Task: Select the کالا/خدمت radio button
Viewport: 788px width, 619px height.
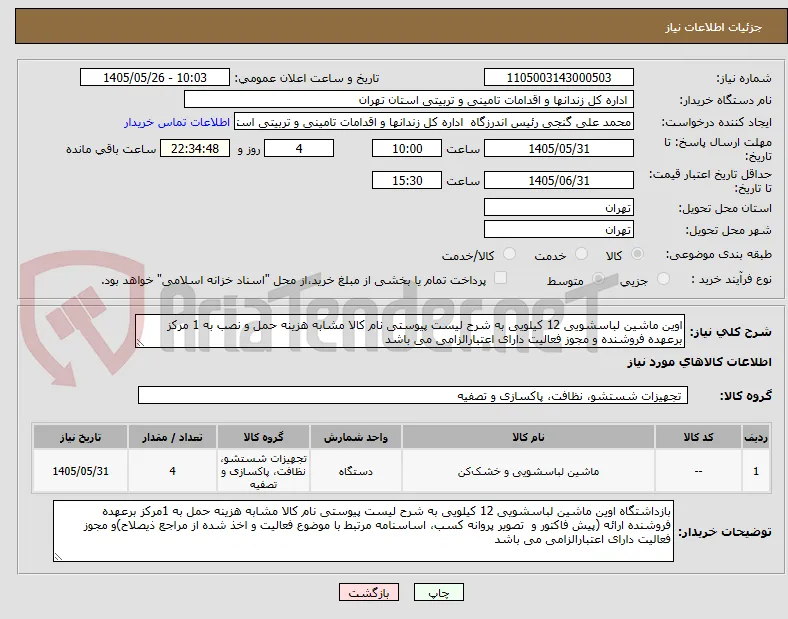Action: point(509,254)
